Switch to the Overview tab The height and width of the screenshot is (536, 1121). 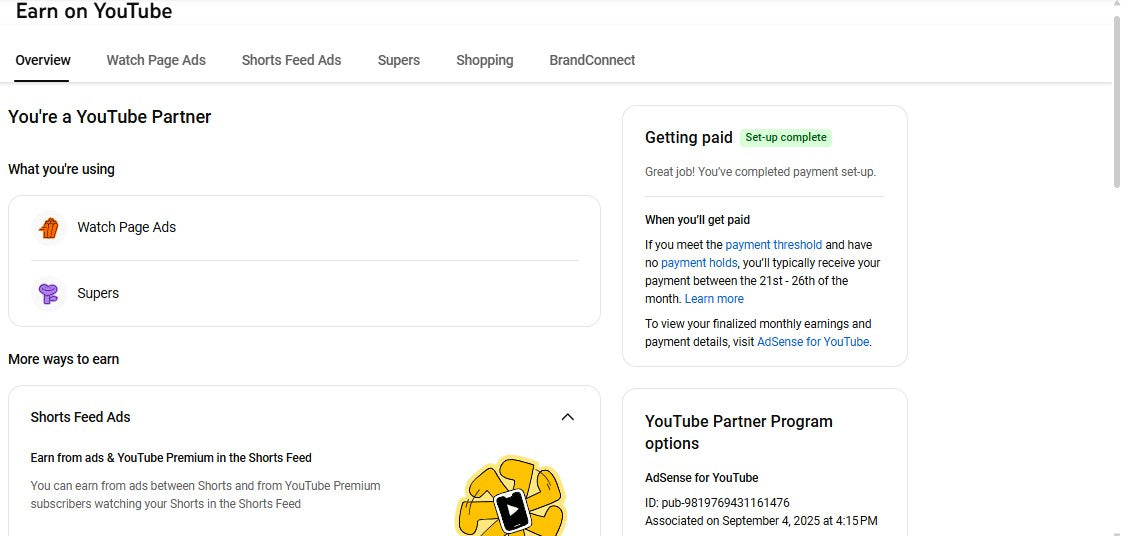(43, 60)
